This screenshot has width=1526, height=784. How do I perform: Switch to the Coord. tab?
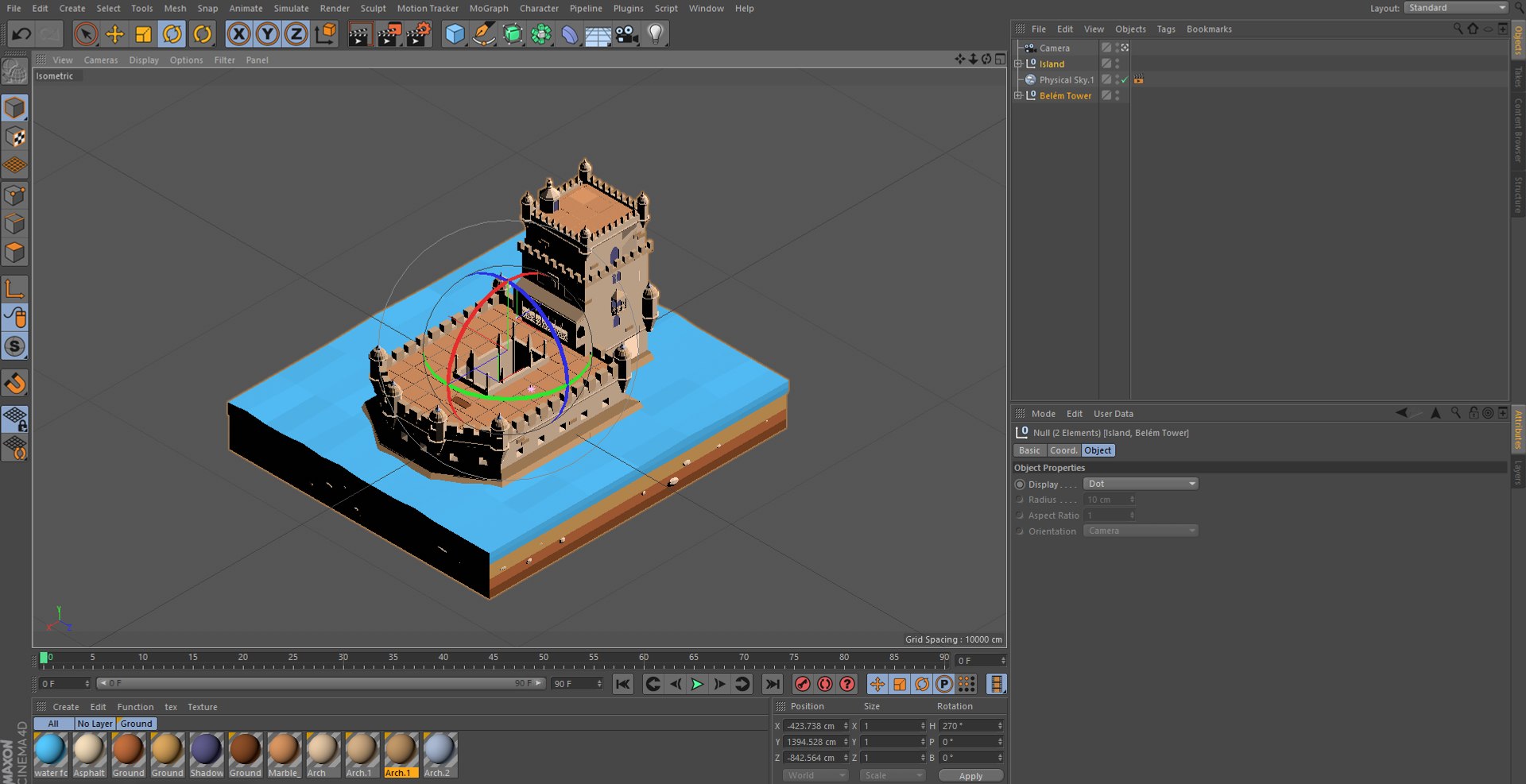(1063, 450)
